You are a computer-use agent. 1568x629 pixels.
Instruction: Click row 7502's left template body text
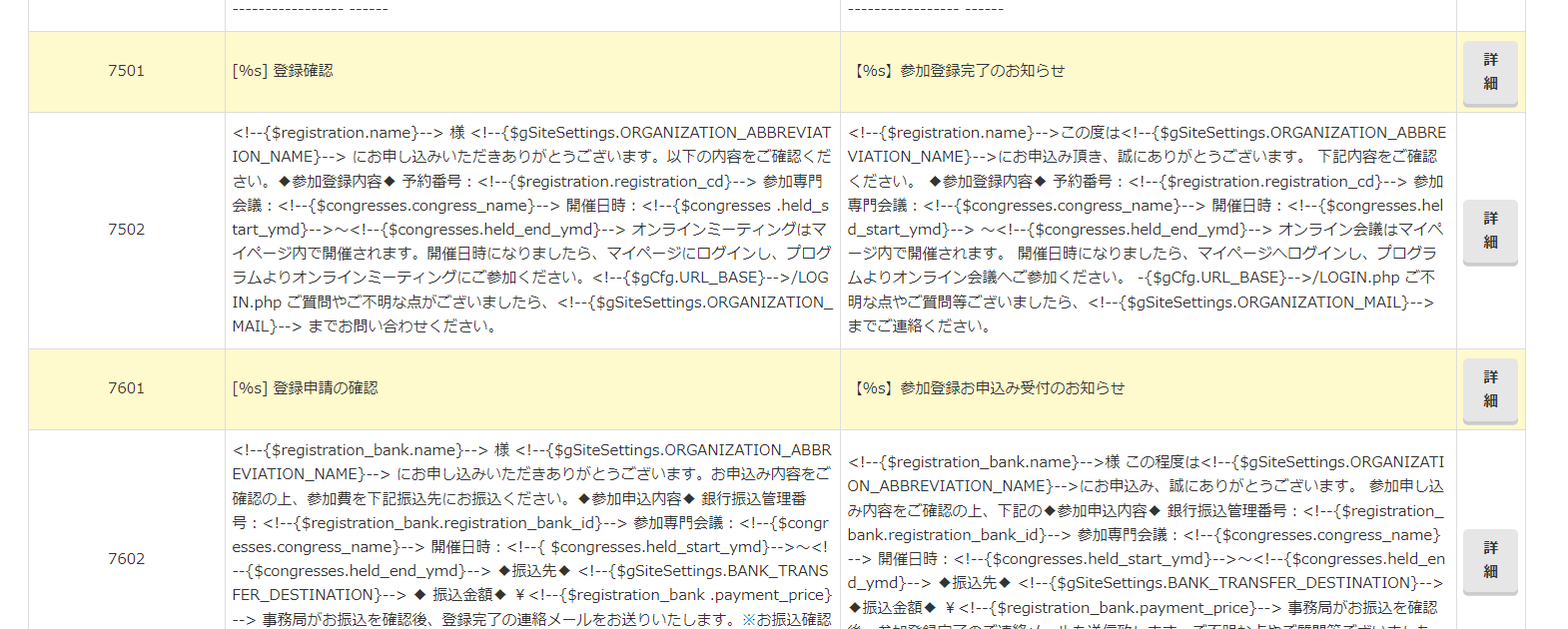pyautogui.click(x=531, y=230)
